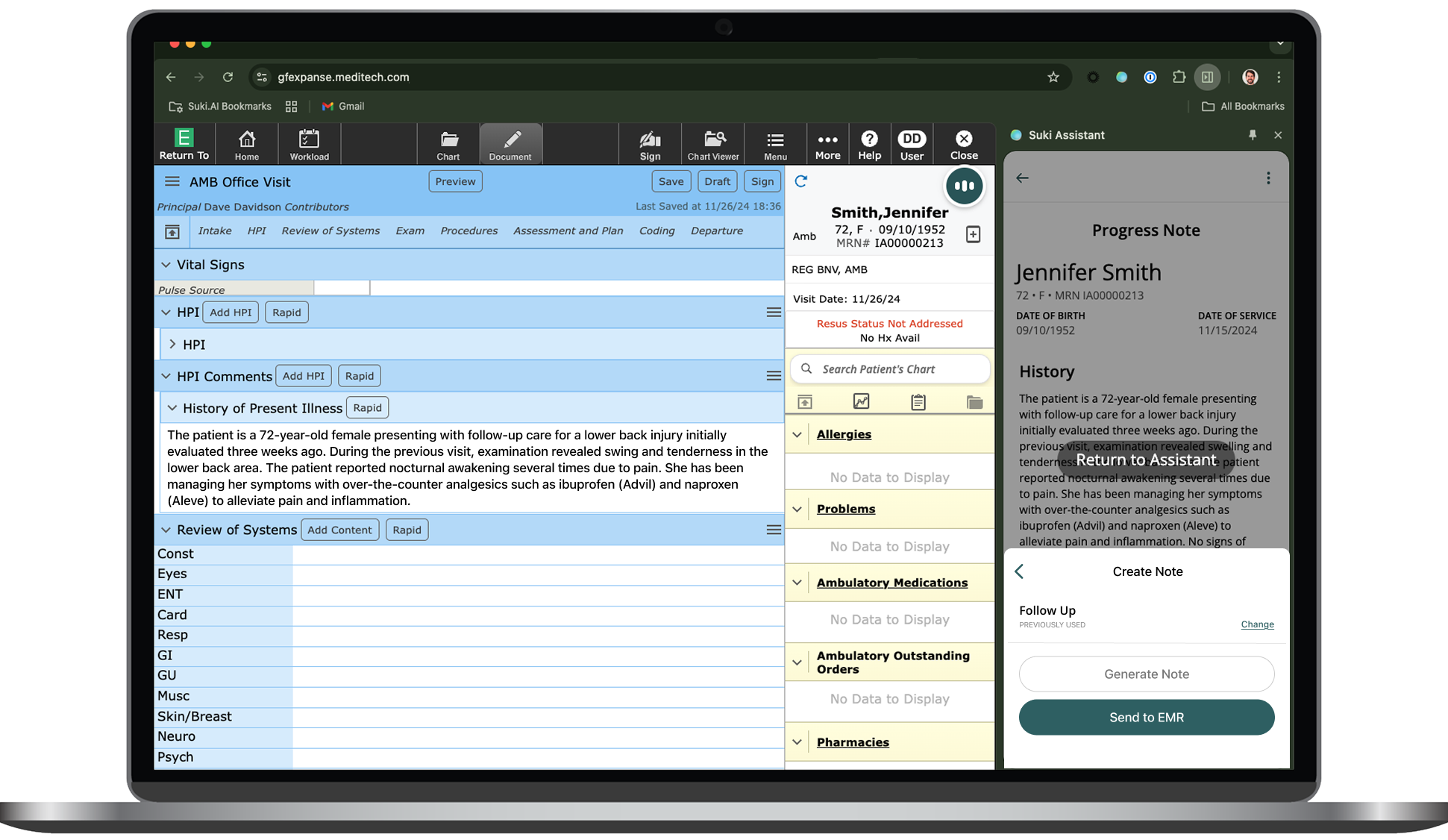Collapse the Ambulatory Medications panel
This screenshot has height=840, width=1448.
tap(797, 583)
